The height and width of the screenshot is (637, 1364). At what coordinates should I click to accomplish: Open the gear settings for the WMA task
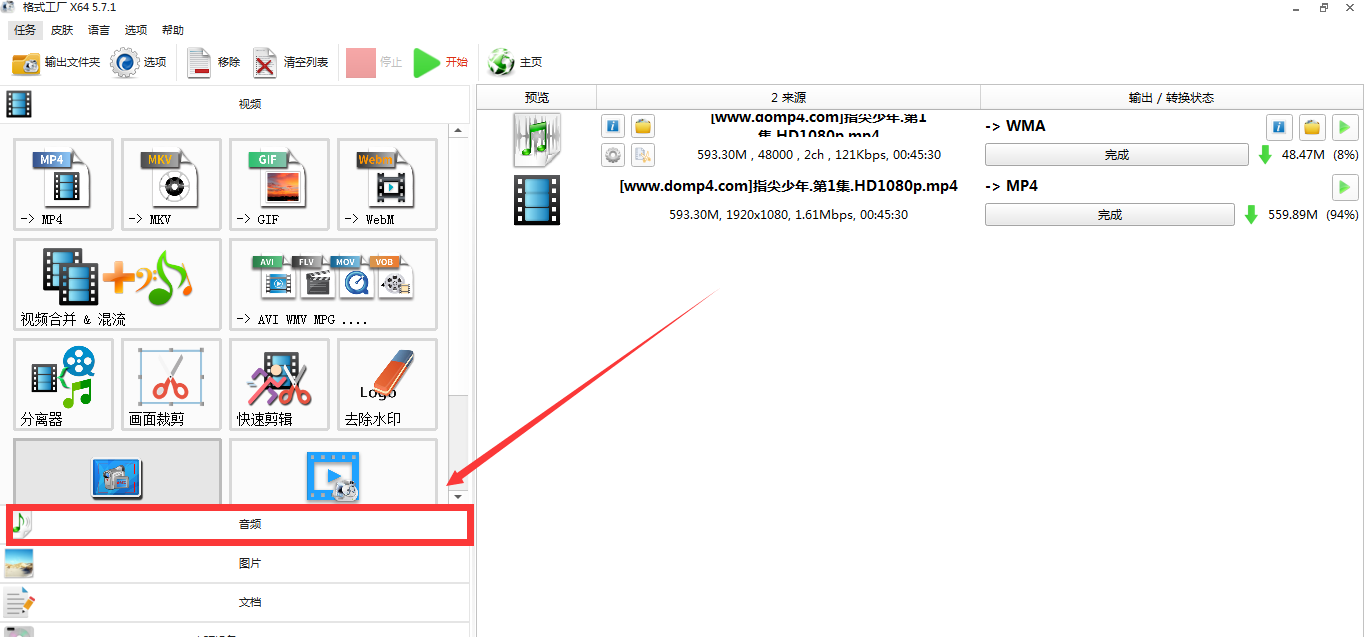[x=613, y=155]
